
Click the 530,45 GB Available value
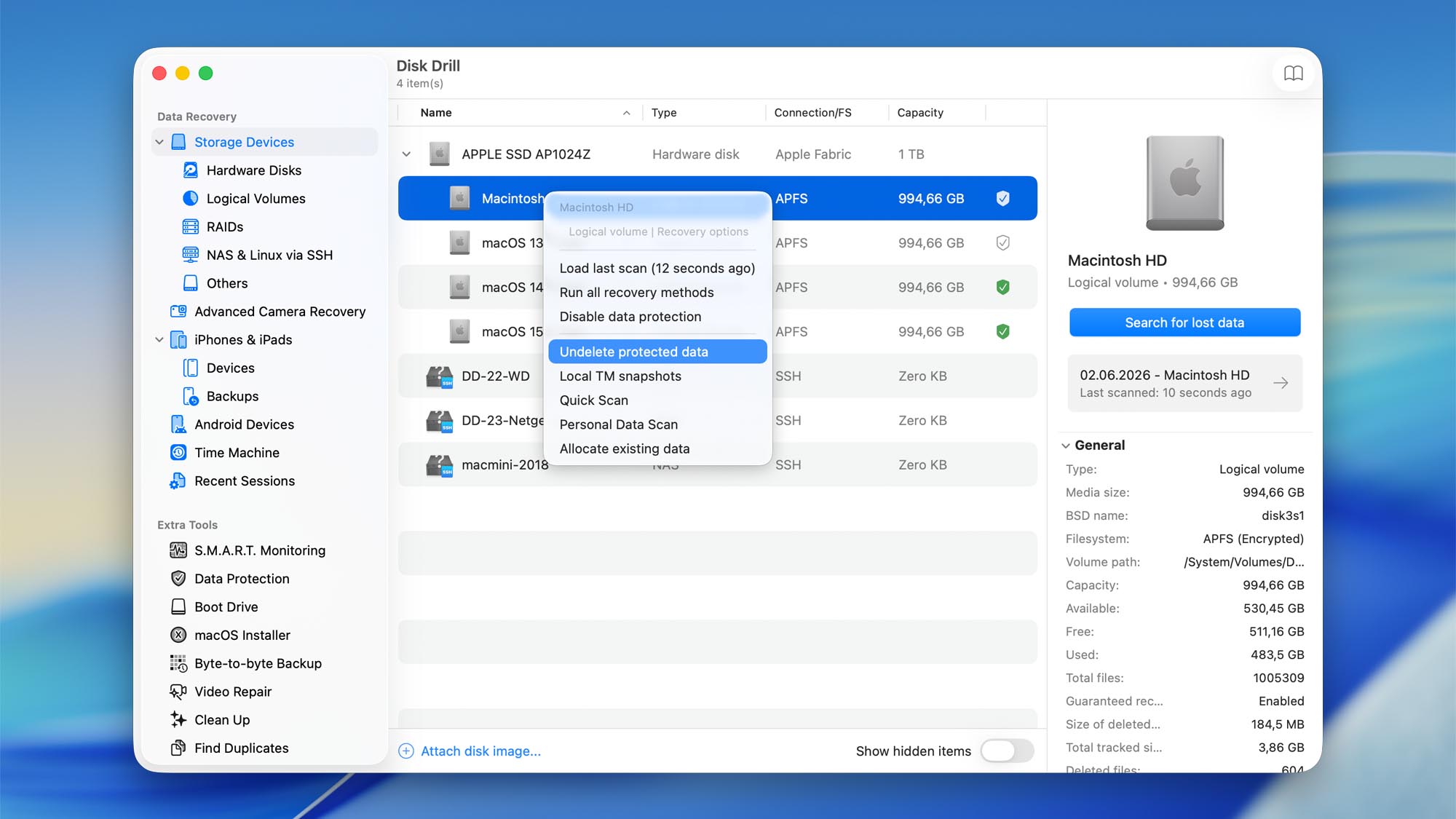pyautogui.click(x=1273, y=609)
